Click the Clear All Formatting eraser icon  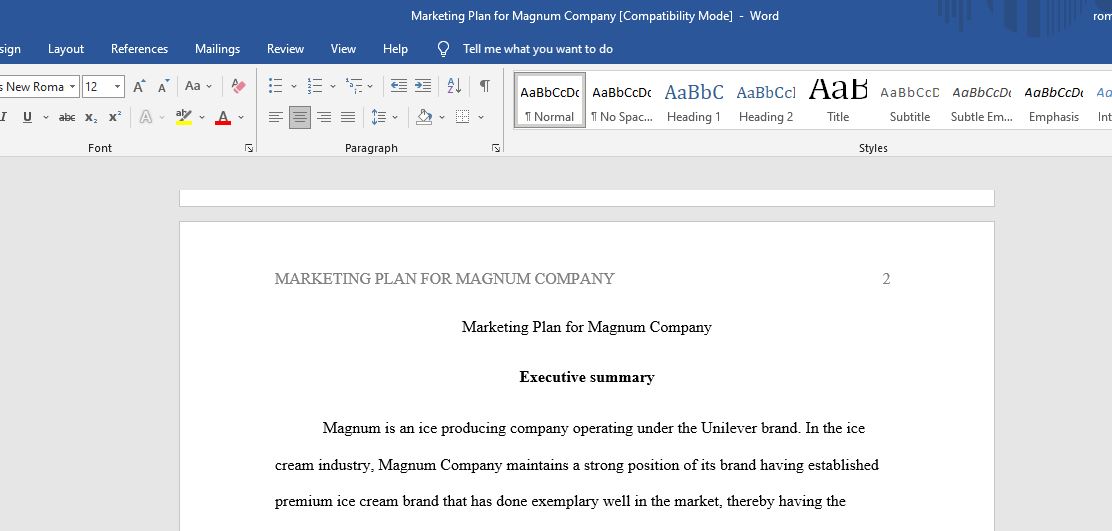point(238,86)
